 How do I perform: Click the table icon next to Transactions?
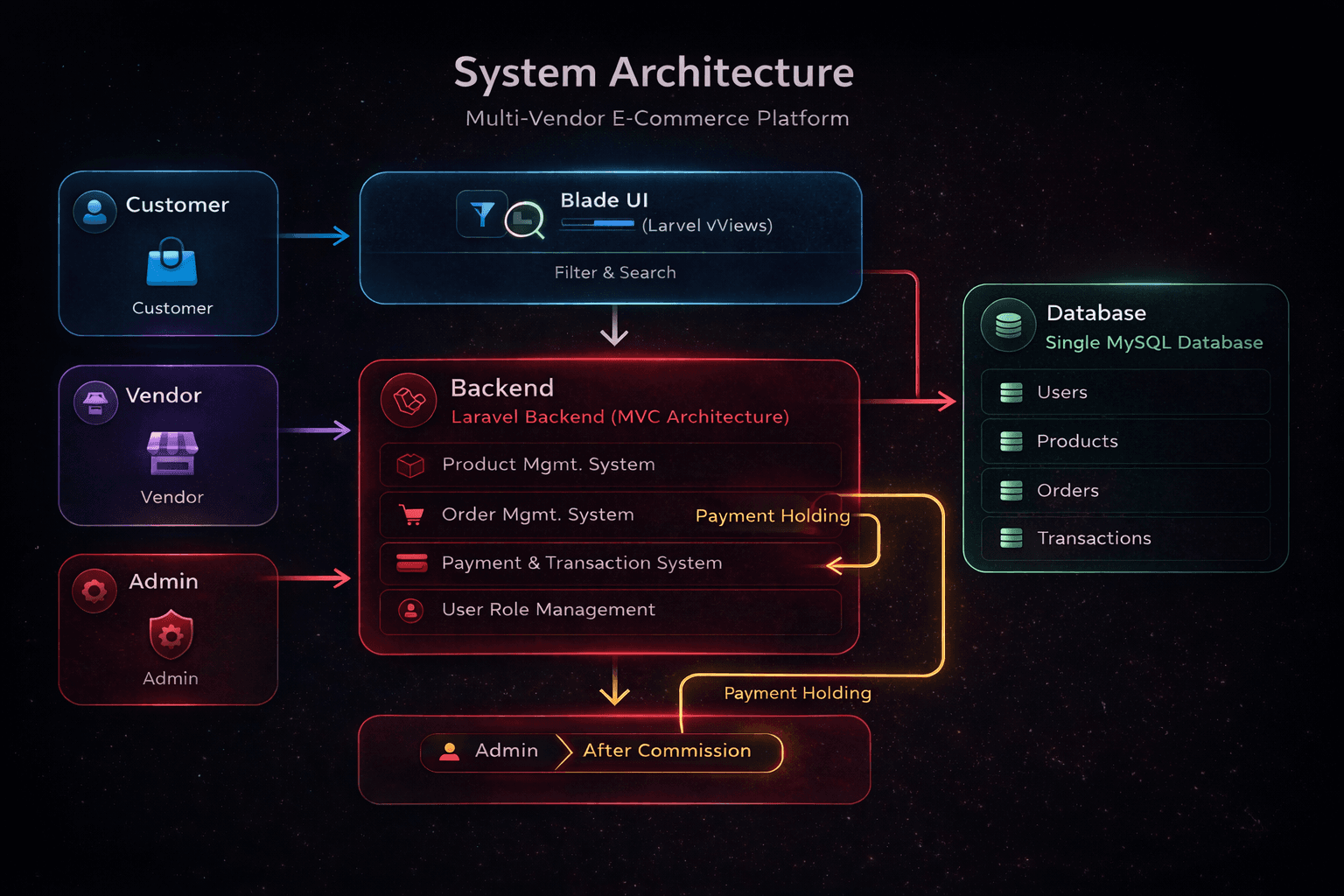(1011, 538)
